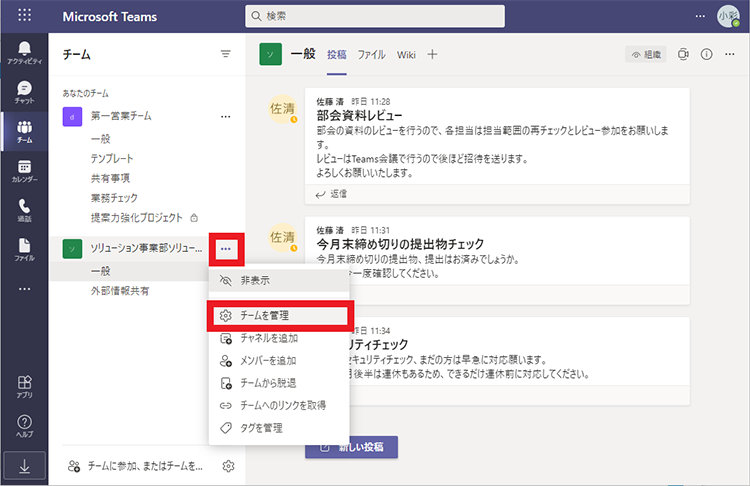The height and width of the screenshot is (486, 750).
Task: Choose チームへのリンクを取得 from the menu
Action: (x=279, y=406)
